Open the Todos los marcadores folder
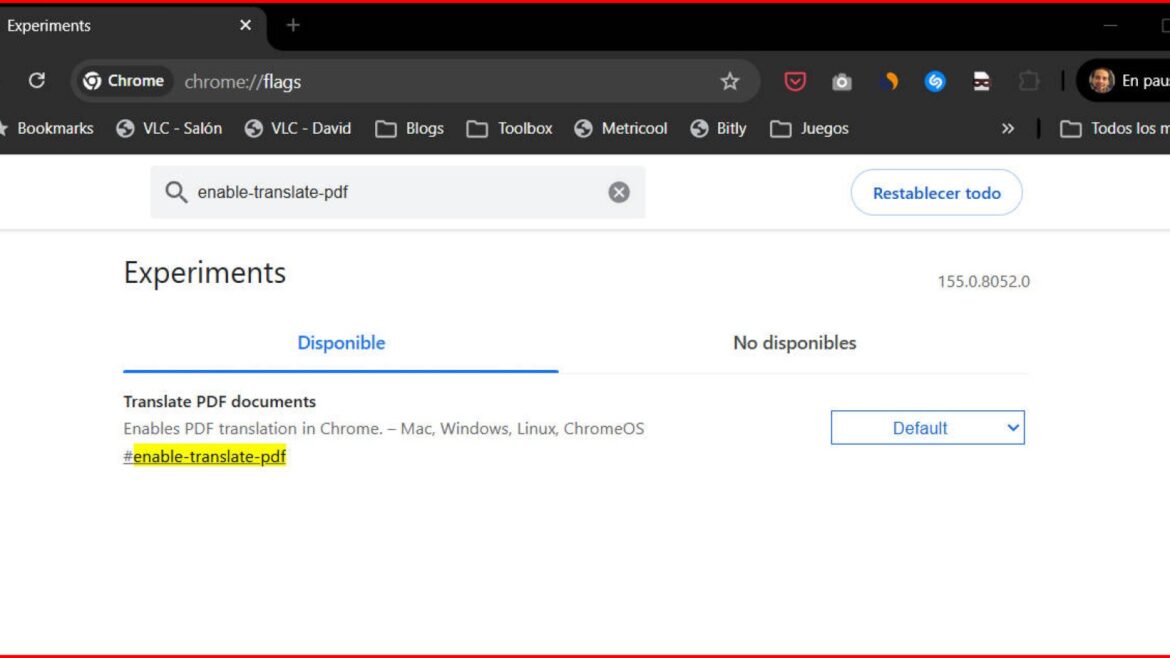Viewport: 1170px width, 658px height. pyautogui.click(x=1114, y=128)
